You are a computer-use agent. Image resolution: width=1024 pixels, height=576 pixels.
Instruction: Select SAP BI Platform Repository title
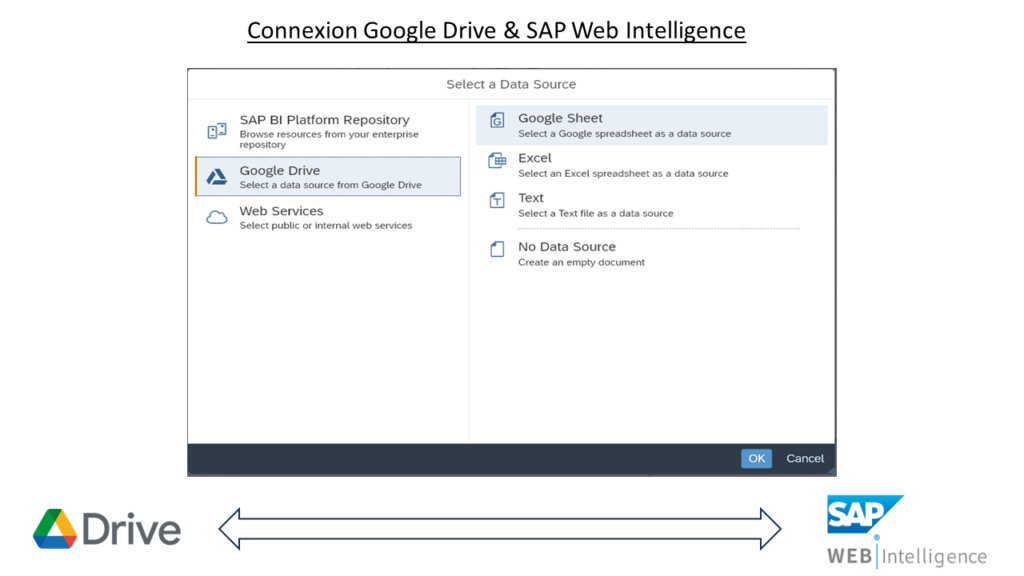coord(325,120)
